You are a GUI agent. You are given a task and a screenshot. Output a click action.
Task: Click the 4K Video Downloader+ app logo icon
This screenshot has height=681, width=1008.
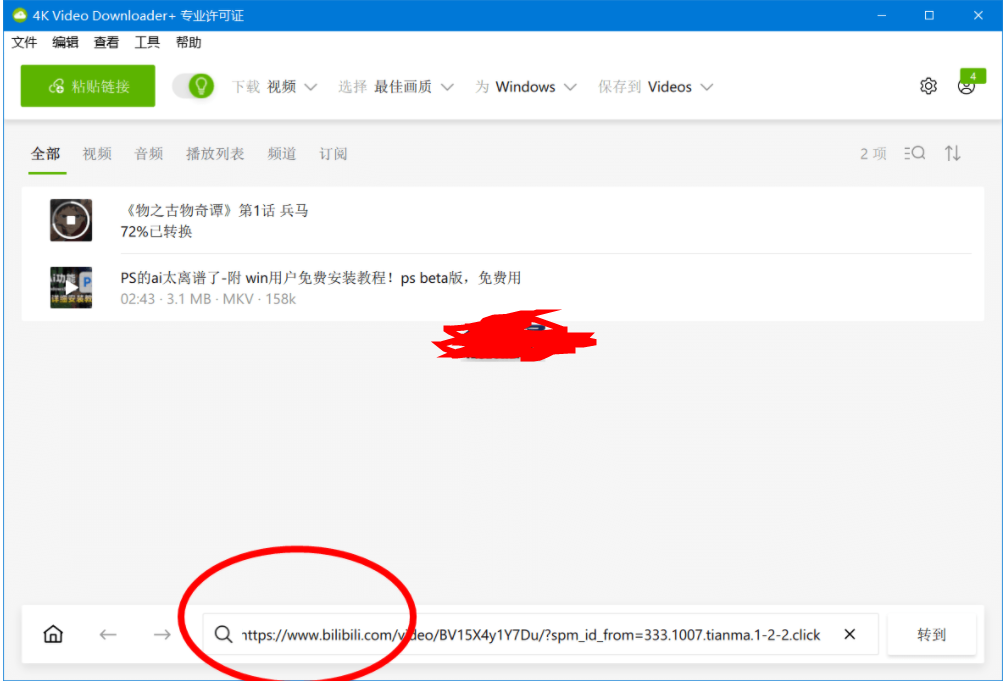[20, 15]
